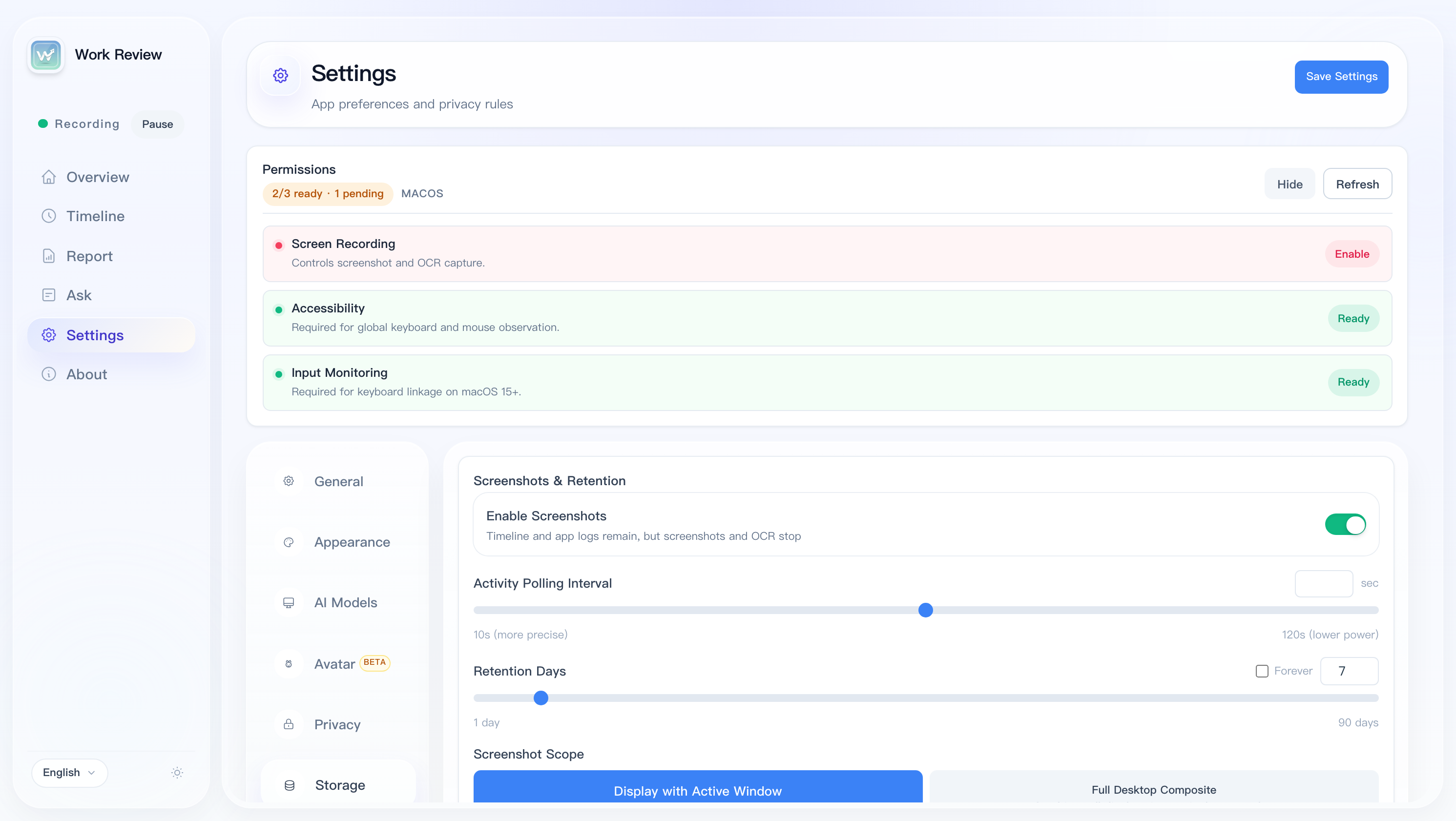Switch to the General settings tab
This screenshot has width=1456, height=821.
point(338,481)
